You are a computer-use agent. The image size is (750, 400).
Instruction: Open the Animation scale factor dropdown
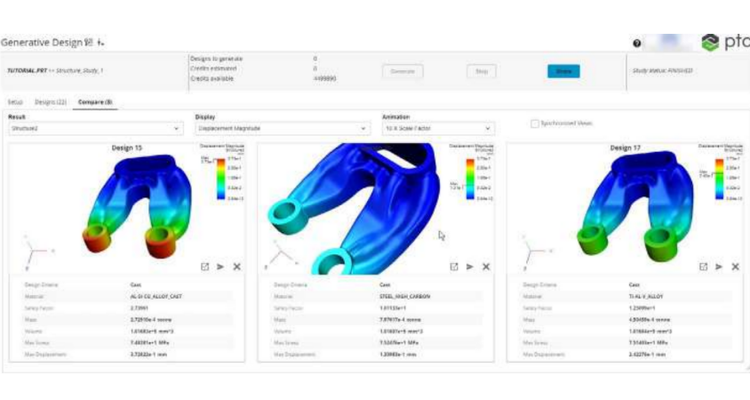click(438, 129)
